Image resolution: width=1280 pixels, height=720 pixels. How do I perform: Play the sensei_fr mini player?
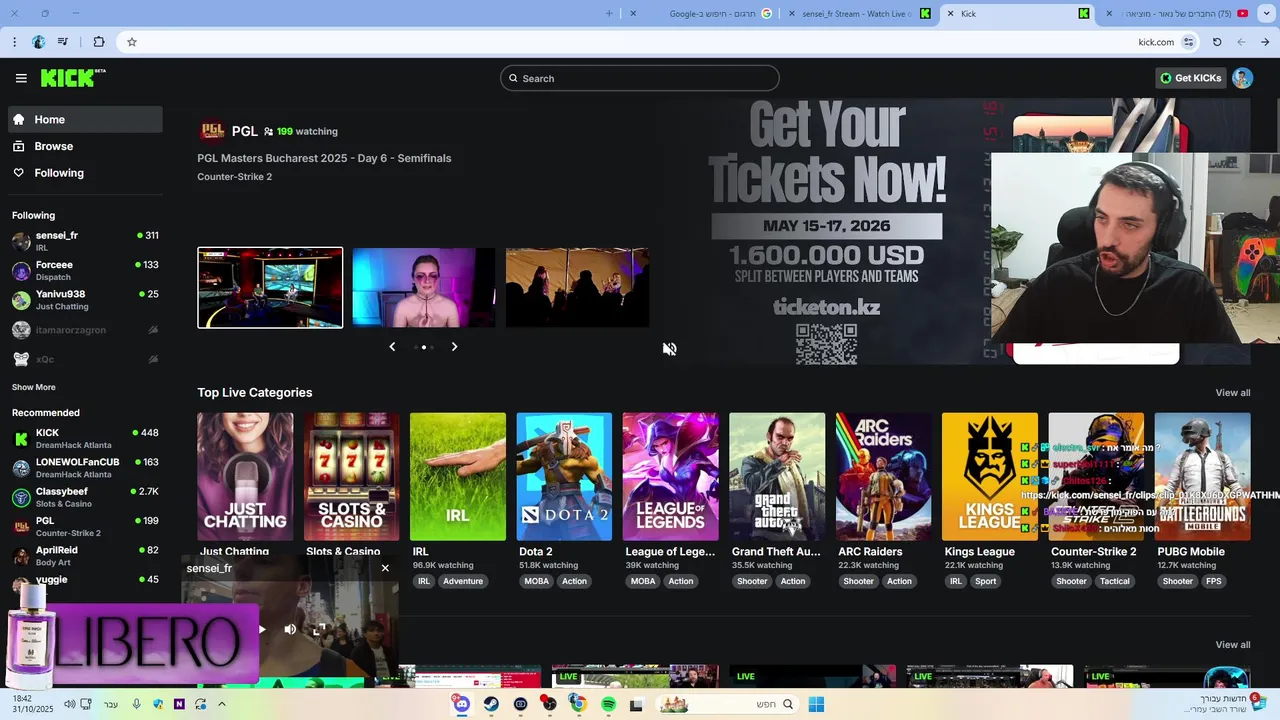tap(262, 629)
